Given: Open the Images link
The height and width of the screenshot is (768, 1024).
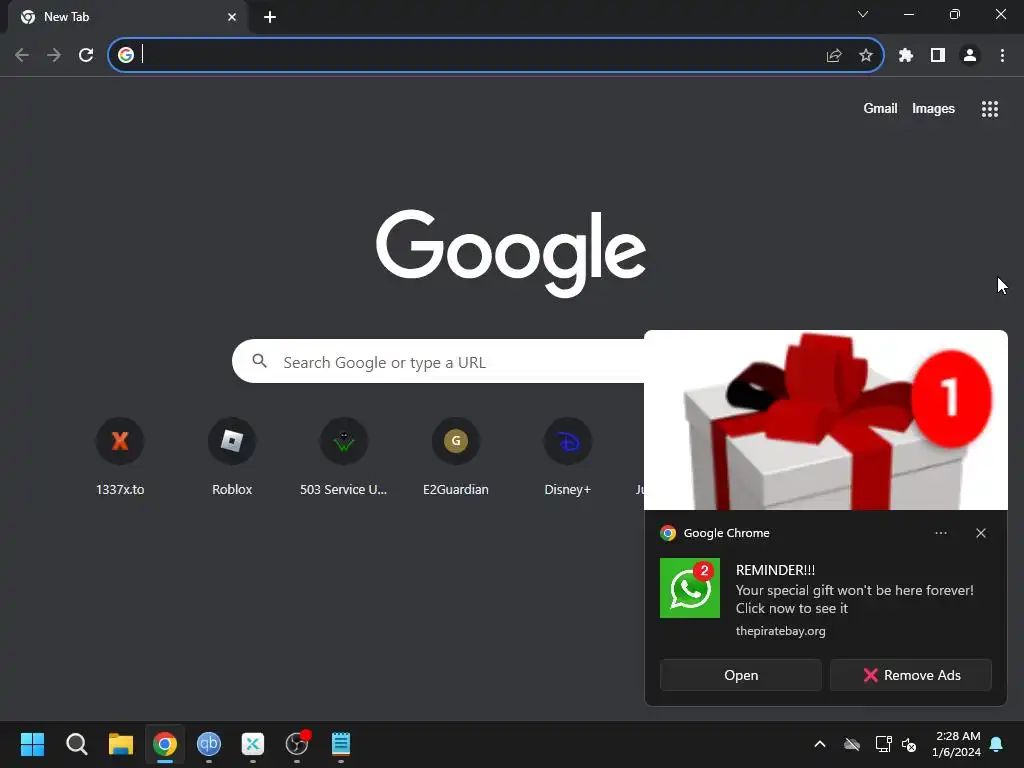Looking at the screenshot, I should 933,108.
